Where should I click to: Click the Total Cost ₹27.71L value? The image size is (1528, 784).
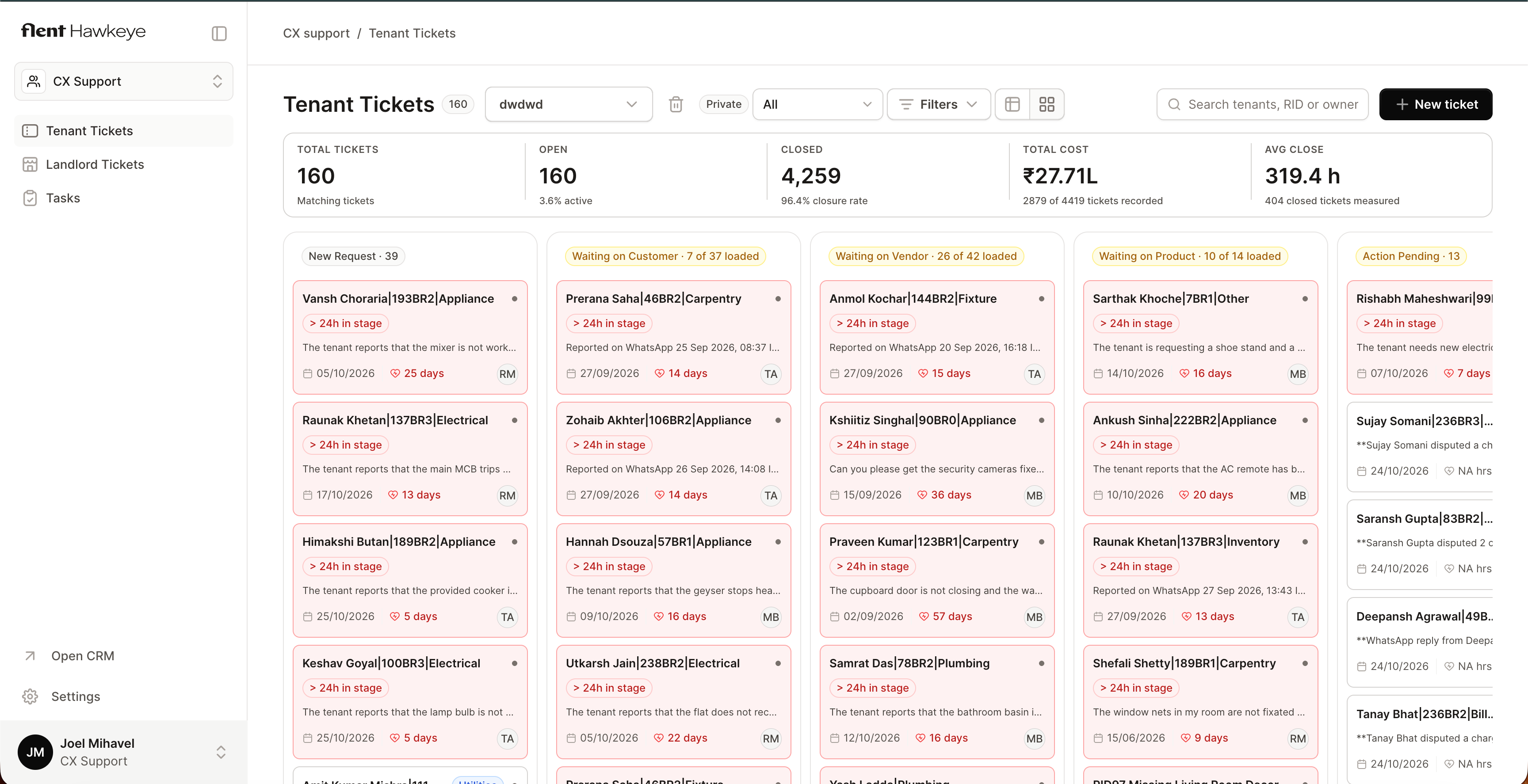click(x=1060, y=175)
